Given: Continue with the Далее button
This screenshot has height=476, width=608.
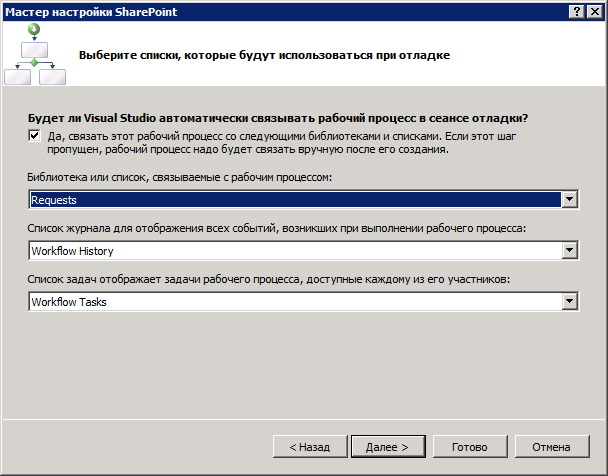Looking at the screenshot, I should tap(388, 447).
